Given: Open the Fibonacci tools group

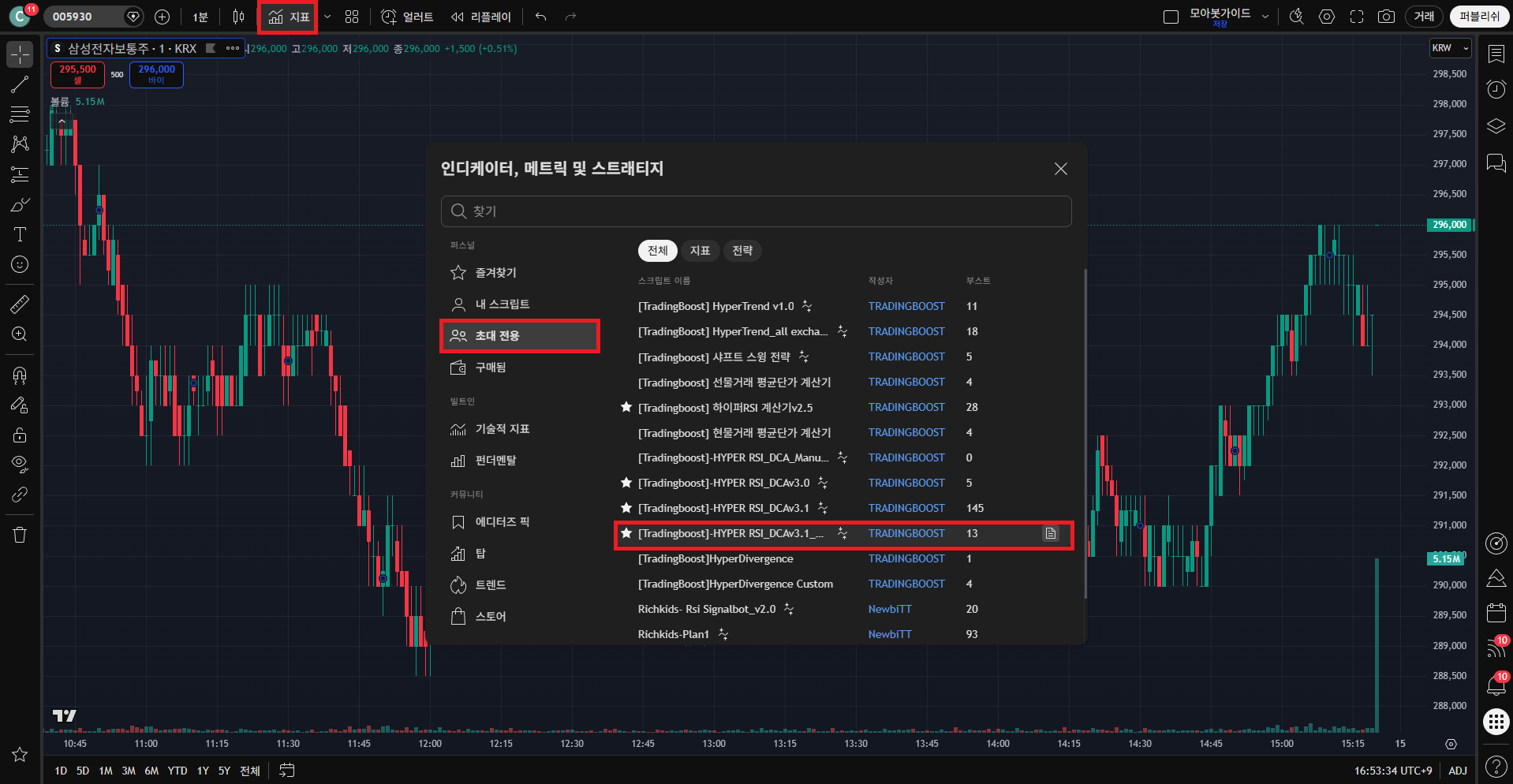Looking at the screenshot, I should click(x=20, y=114).
